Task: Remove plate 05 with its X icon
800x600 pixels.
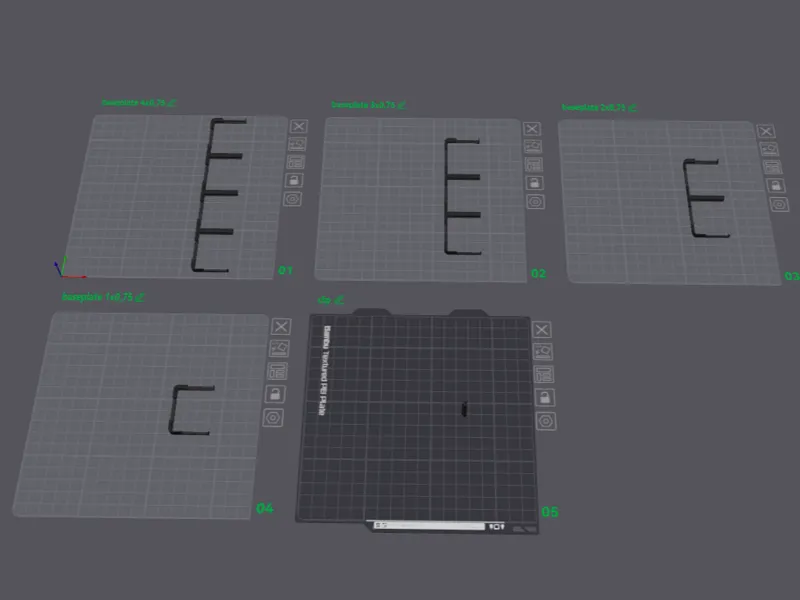Action: (x=542, y=330)
